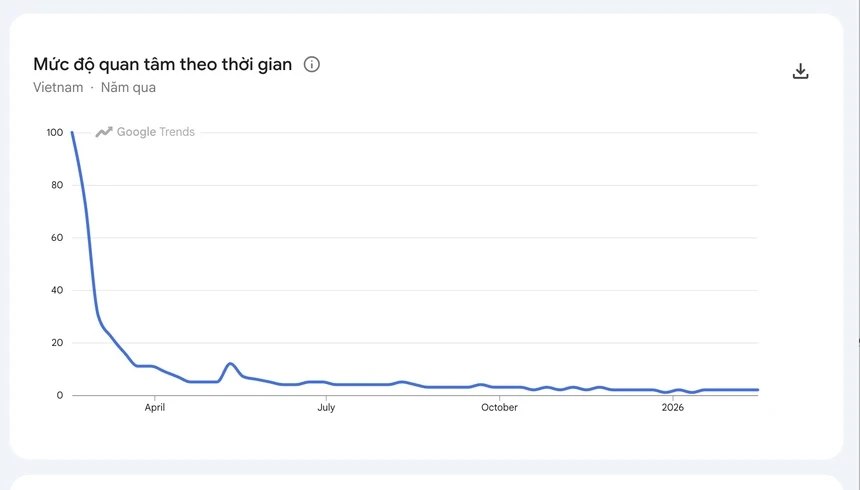Click the 60 value on the y-axis
This screenshot has width=860, height=490.
(x=56, y=238)
